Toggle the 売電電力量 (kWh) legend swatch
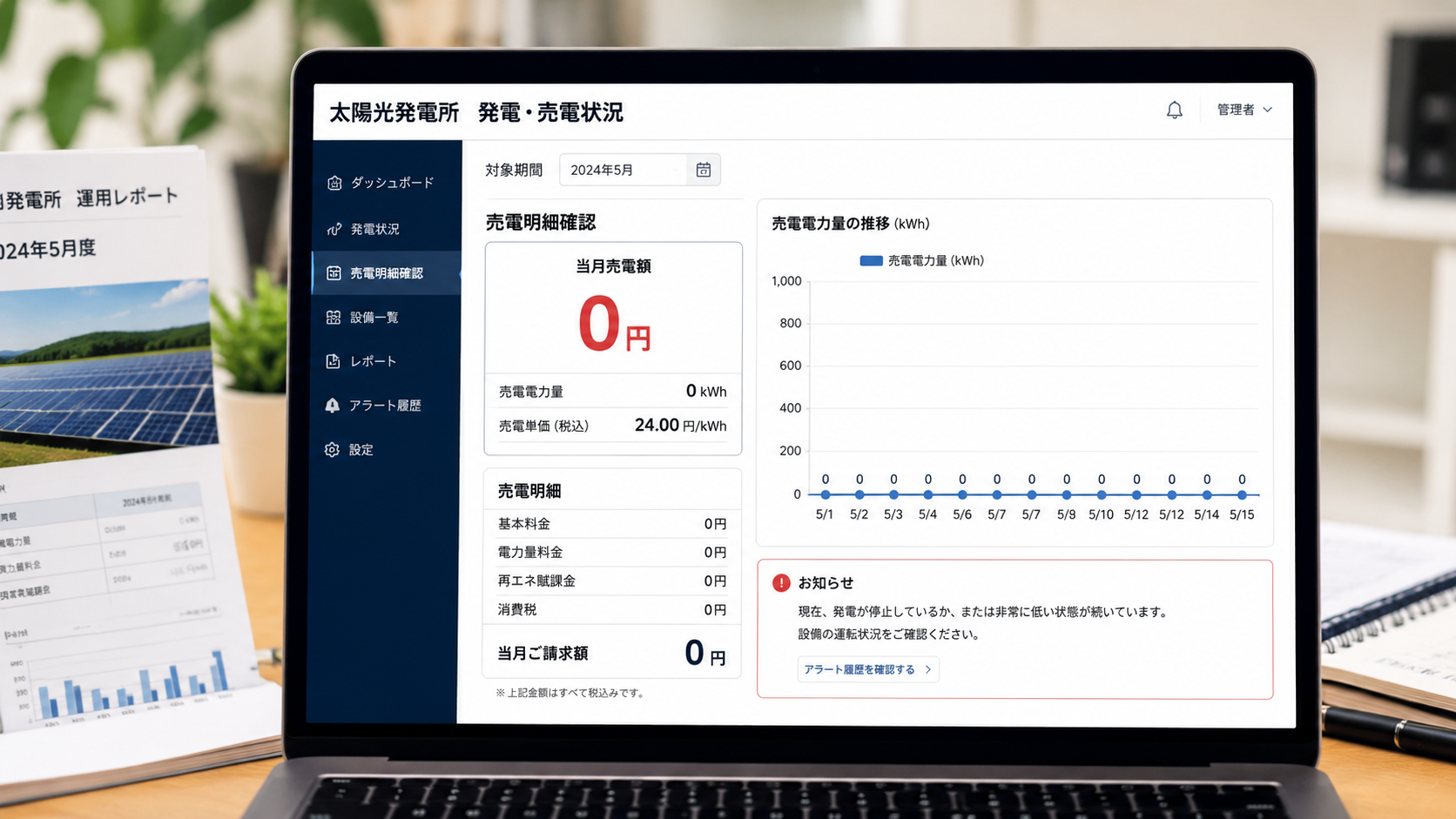The width and height of the screenshot is (1456, 819). (871, 261)
